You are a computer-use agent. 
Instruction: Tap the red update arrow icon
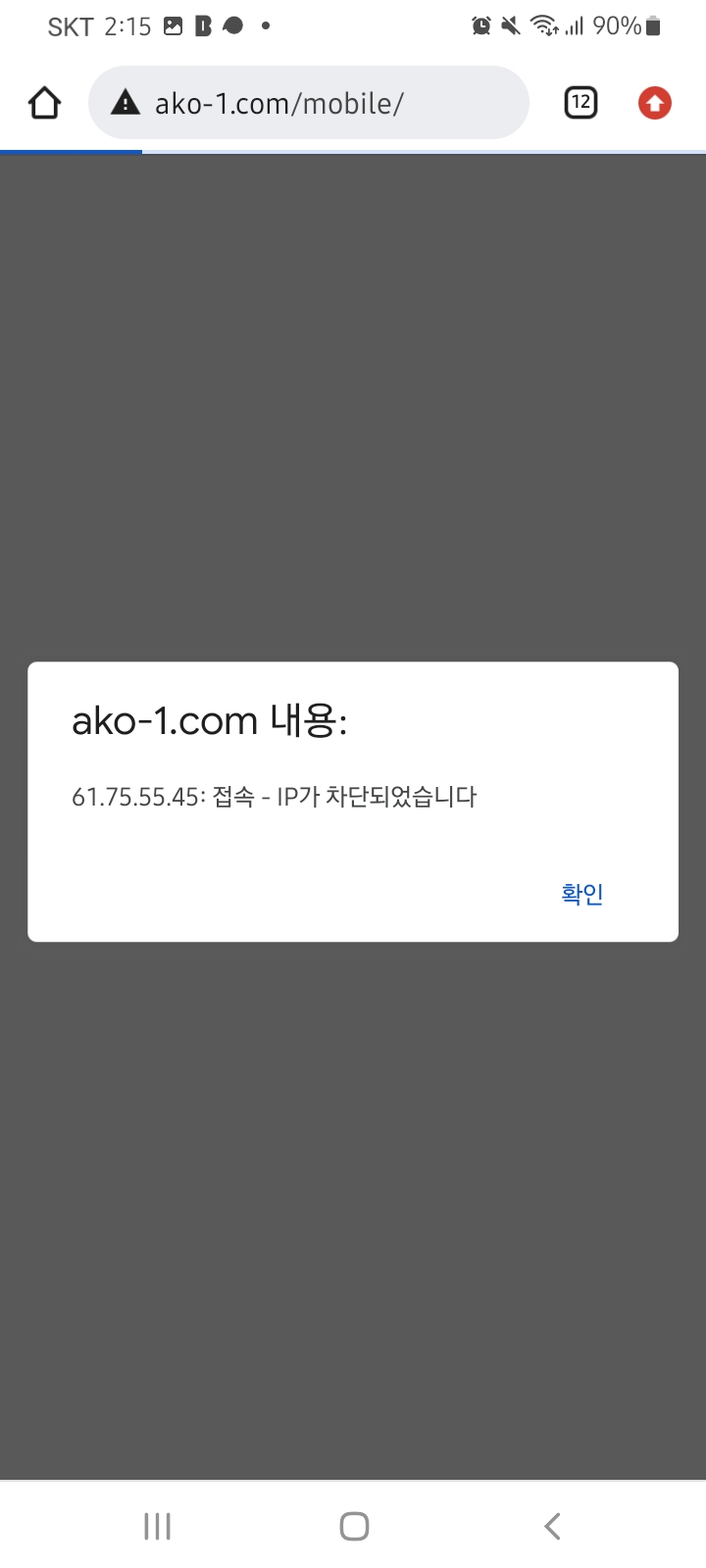(x=655, y=103)
